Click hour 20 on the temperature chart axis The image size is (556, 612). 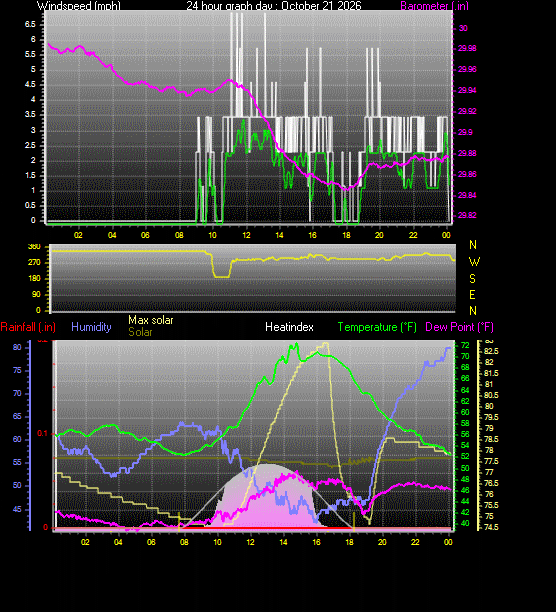coord(382,542)
